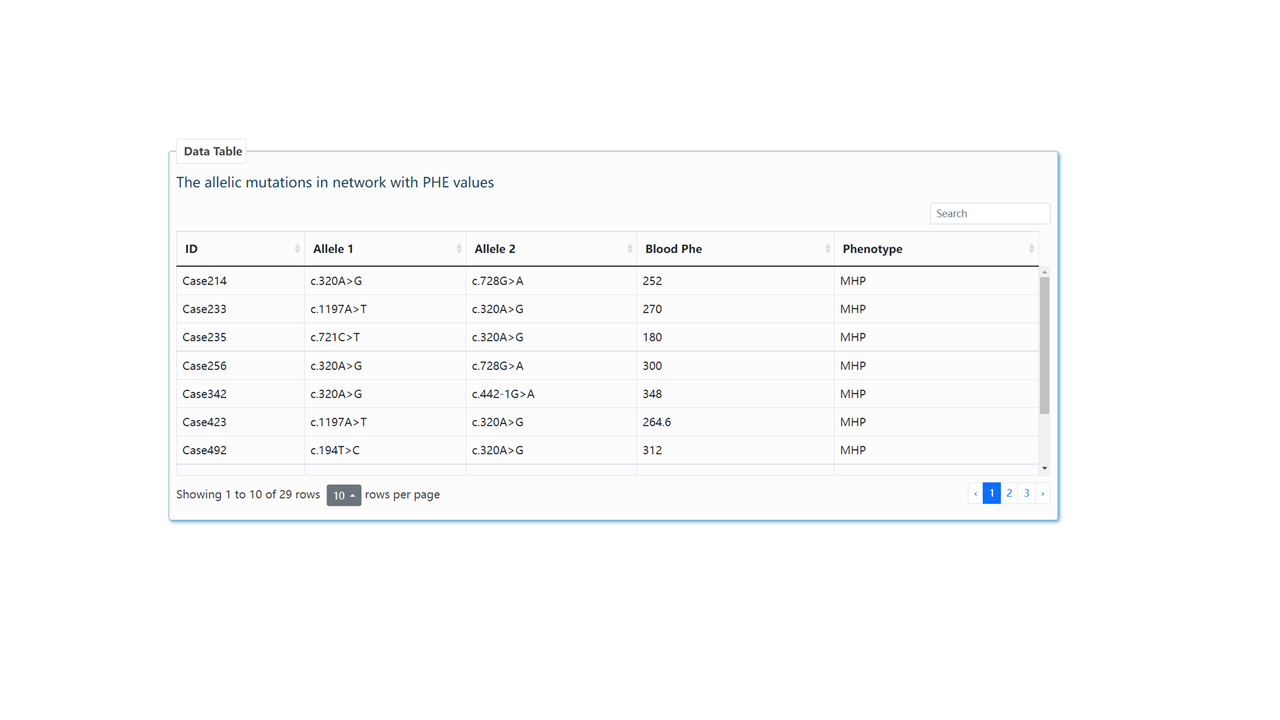Viewport: 1280px width, 720px height.
Task: Click Case492 Allele 1 c.194T>C
Action: click(x=335, y=450)
